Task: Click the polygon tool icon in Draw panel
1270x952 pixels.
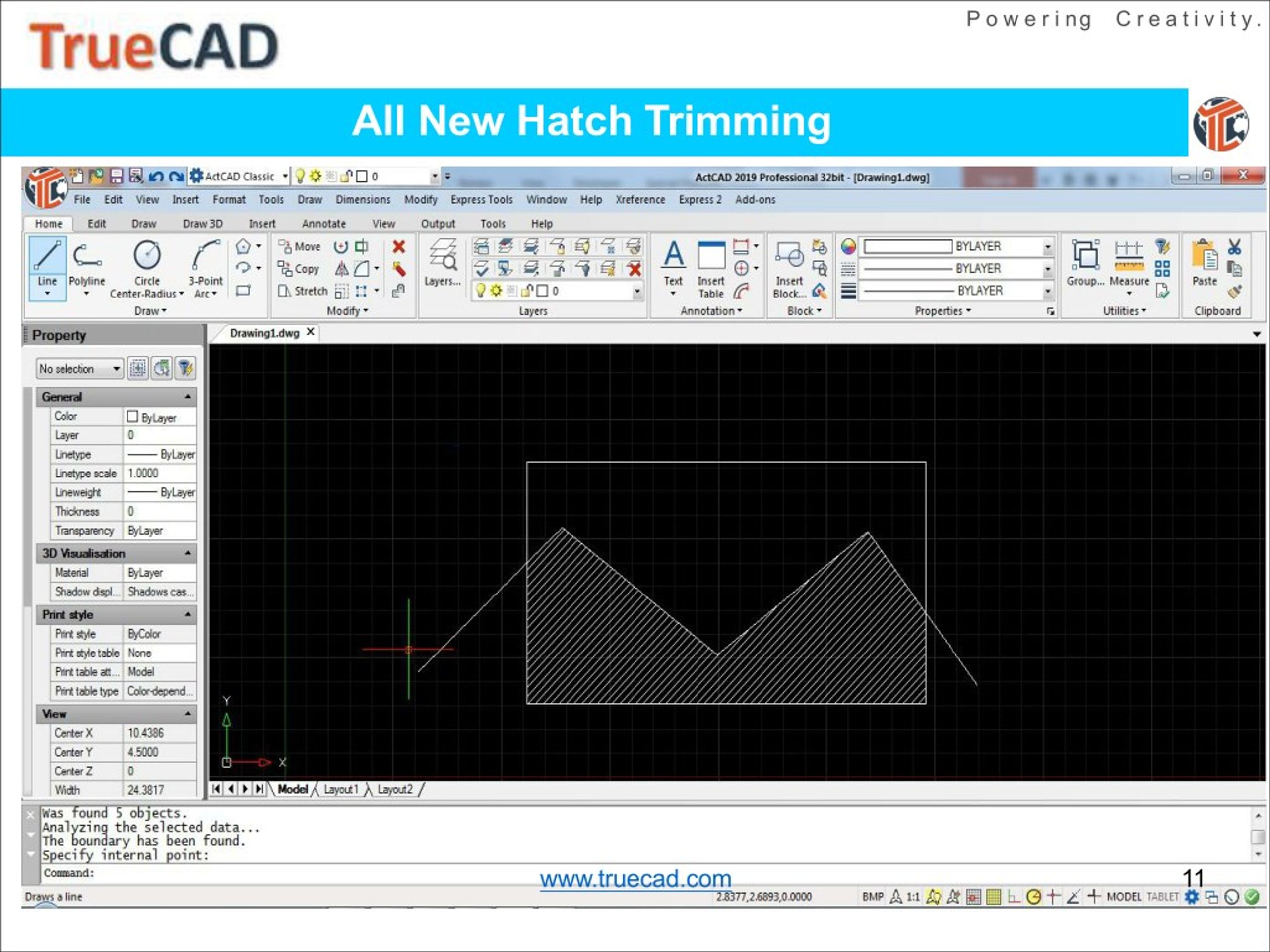Action: [x=244, y=247]
